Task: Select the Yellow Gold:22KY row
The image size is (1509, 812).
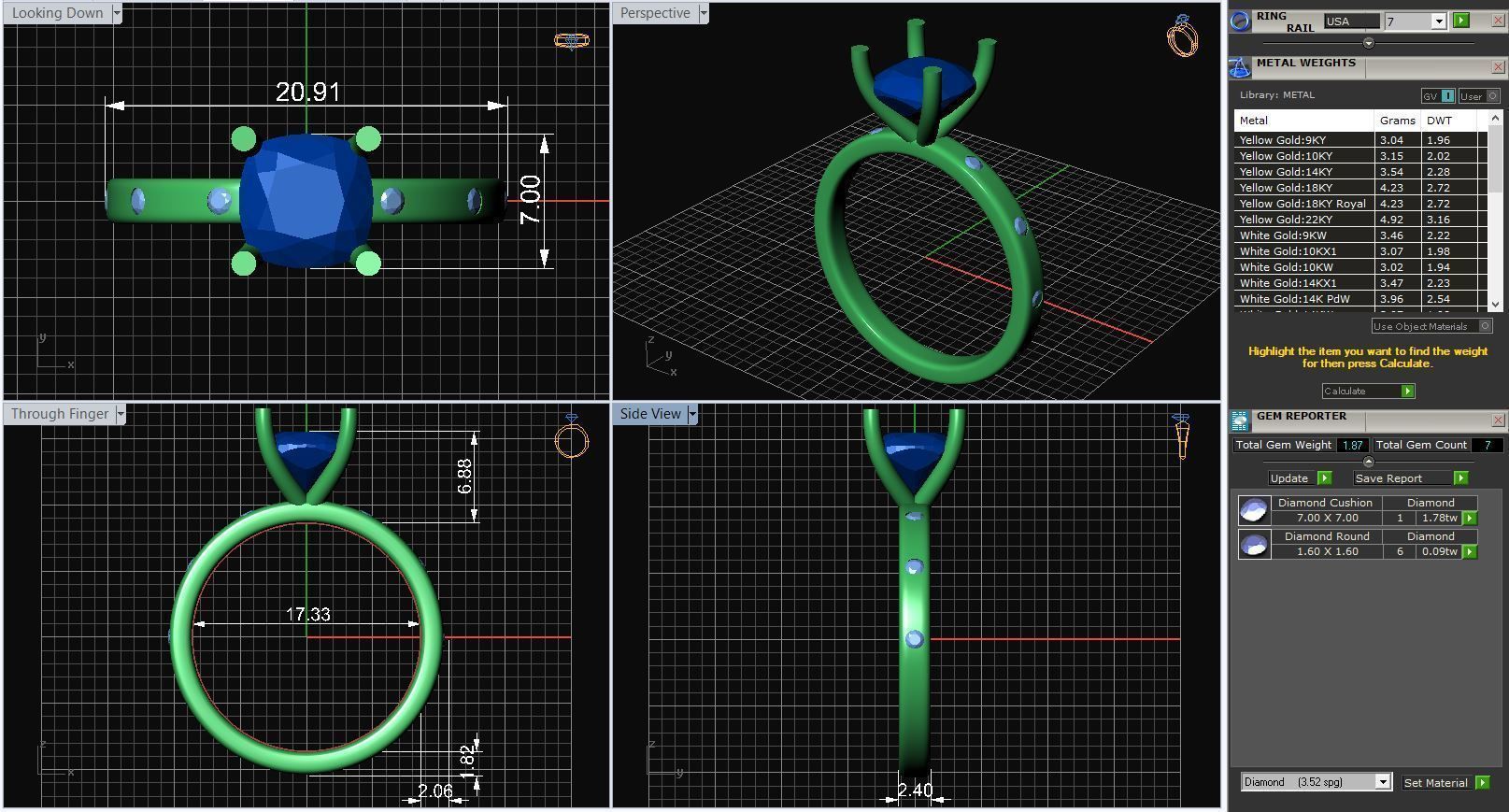Action: click(1360, 220)
